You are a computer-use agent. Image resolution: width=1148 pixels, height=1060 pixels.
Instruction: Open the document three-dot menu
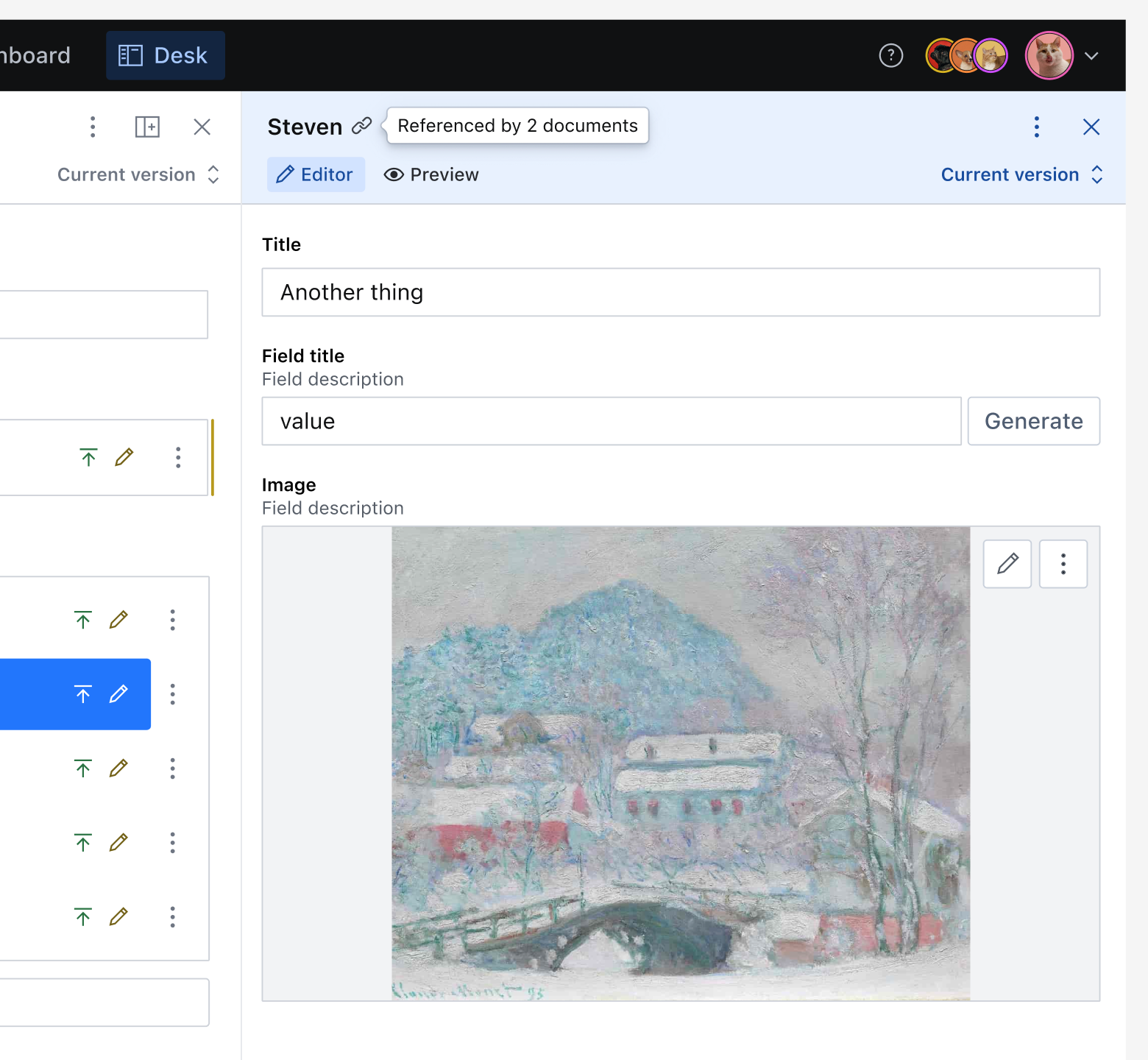[1036, 127]
